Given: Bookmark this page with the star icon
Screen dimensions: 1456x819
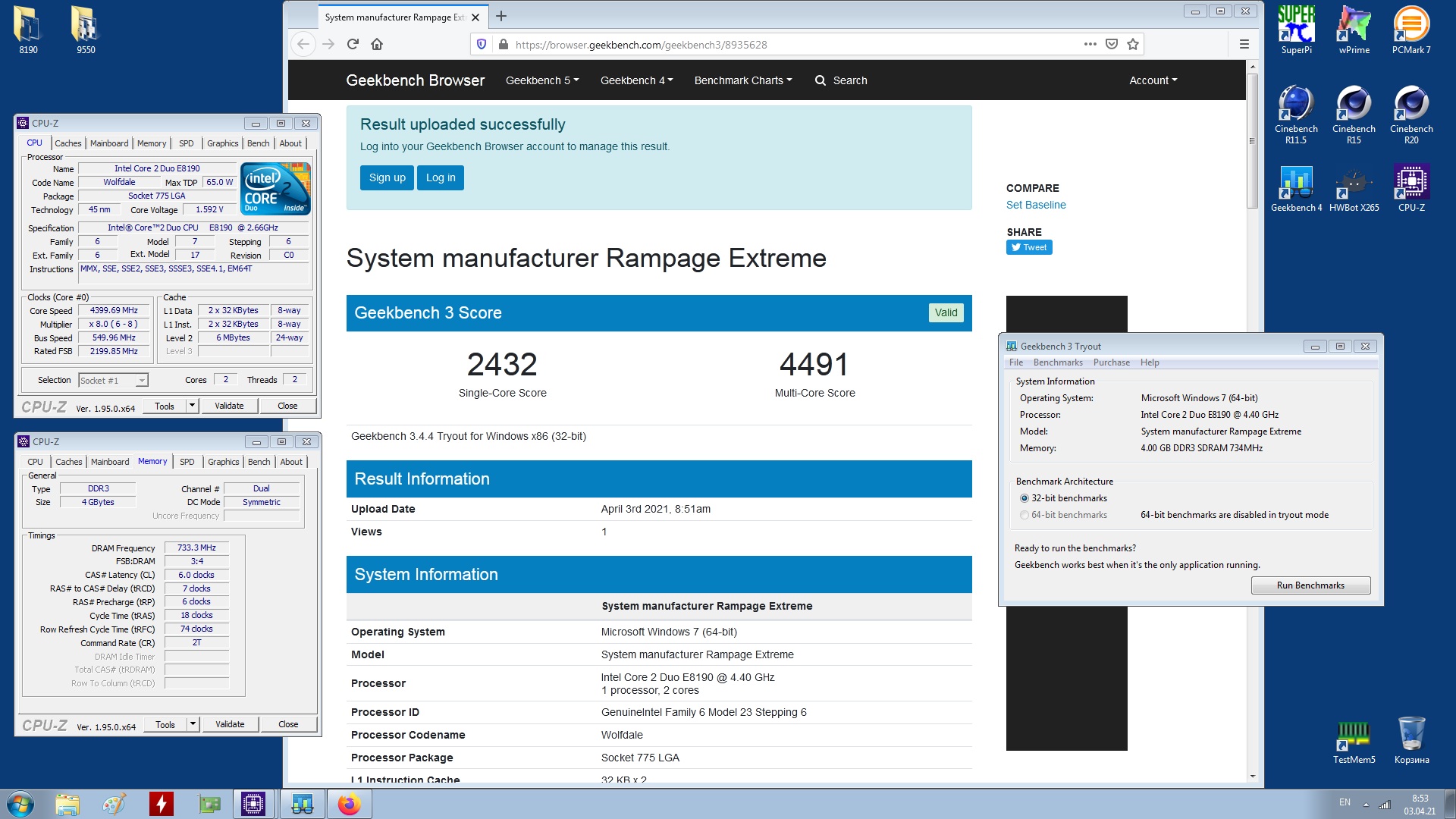Looking at the screenshot, I should coord(1133,44).
